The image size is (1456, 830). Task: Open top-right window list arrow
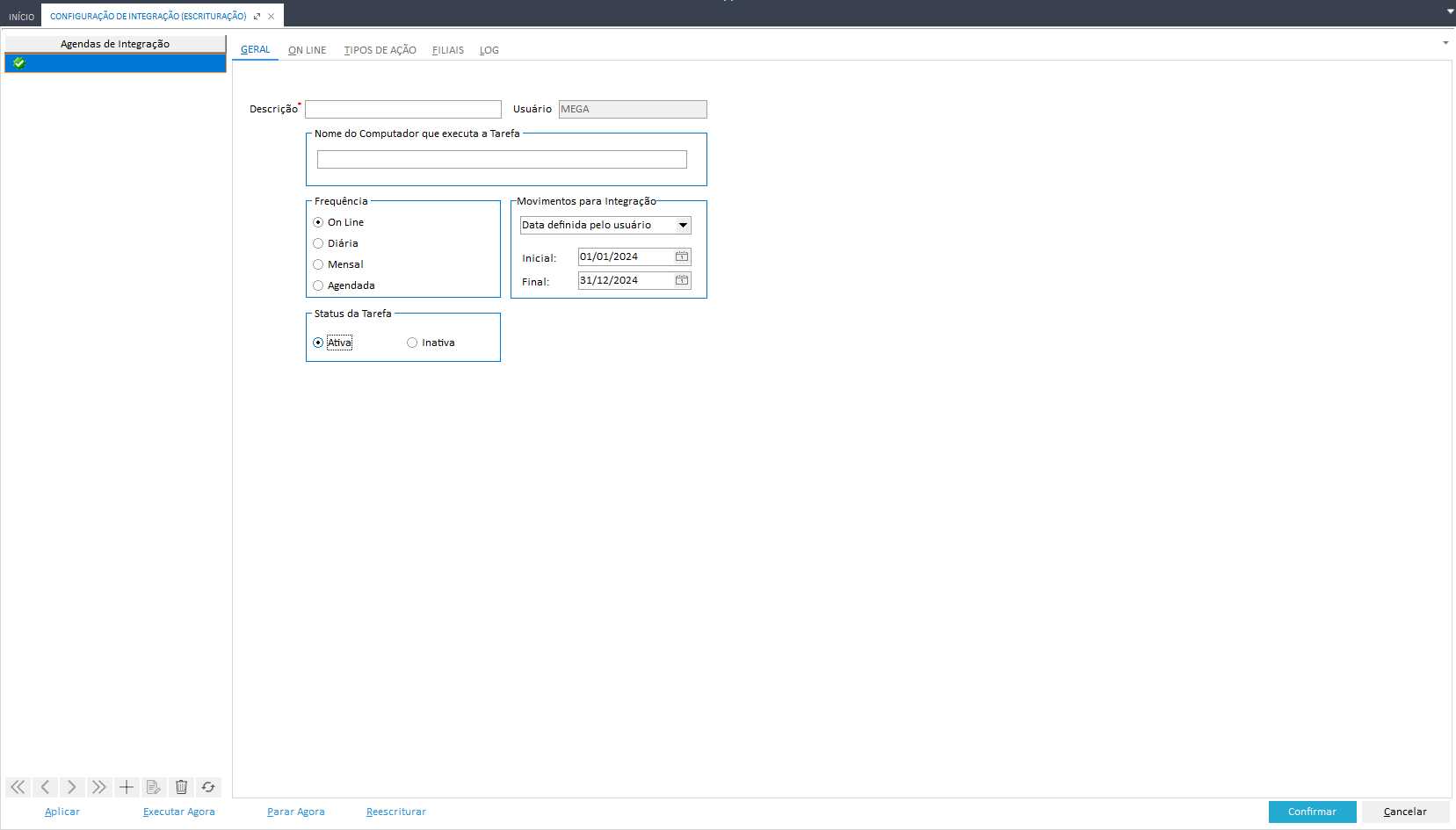[x=1450, y=11]
